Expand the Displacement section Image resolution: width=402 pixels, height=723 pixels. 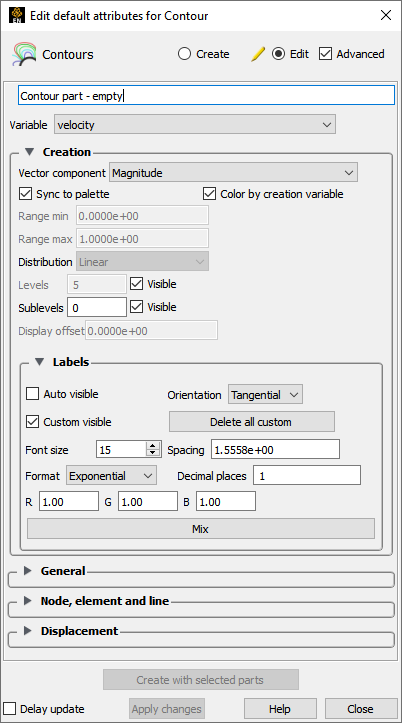pos(28,631)
